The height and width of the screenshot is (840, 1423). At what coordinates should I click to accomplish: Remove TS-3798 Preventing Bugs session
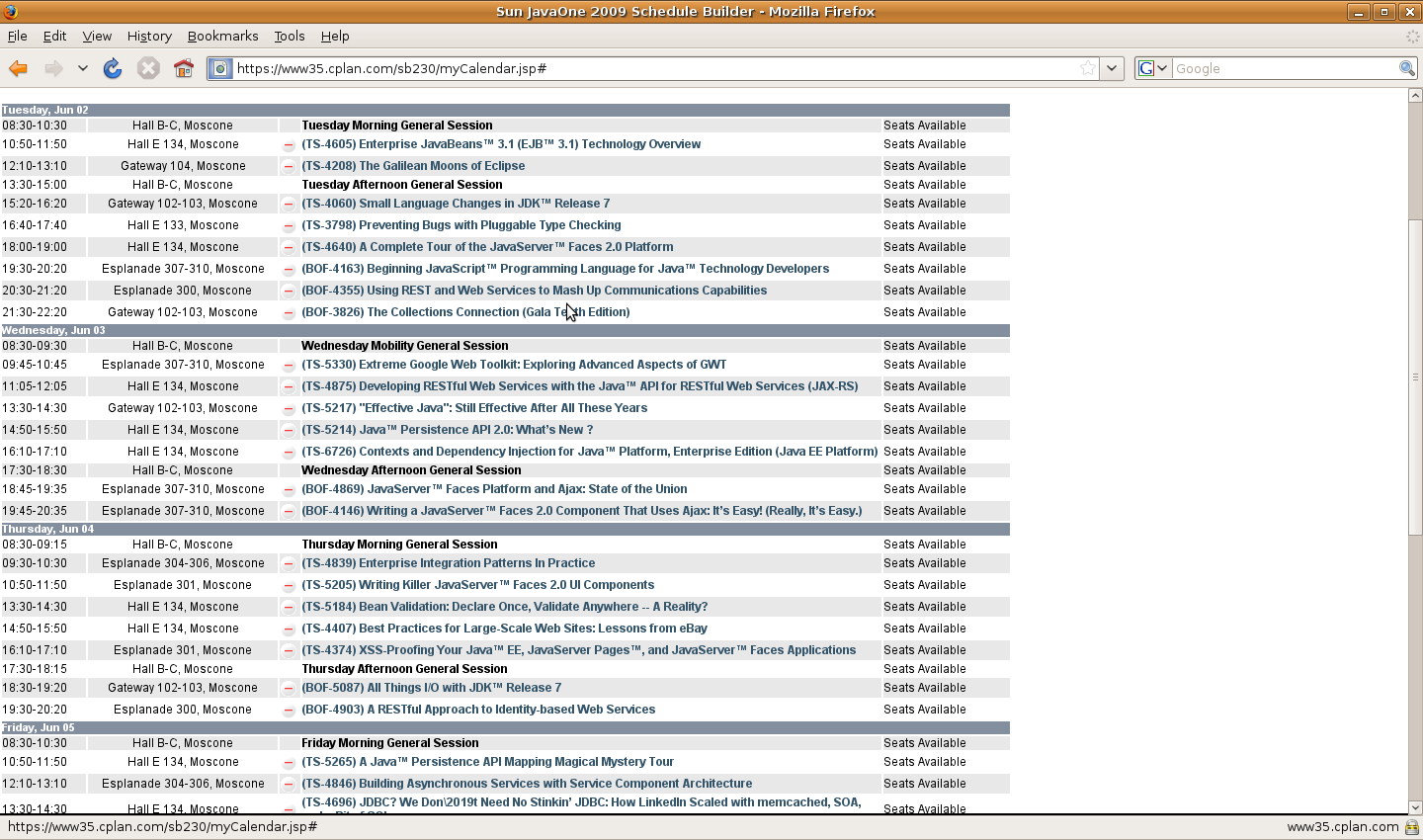point(289,226)
